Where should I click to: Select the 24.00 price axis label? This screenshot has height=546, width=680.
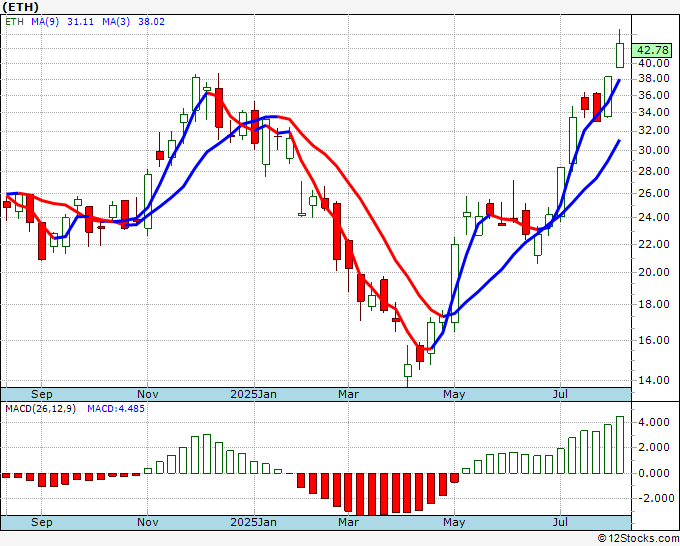(x=654, y=217)
